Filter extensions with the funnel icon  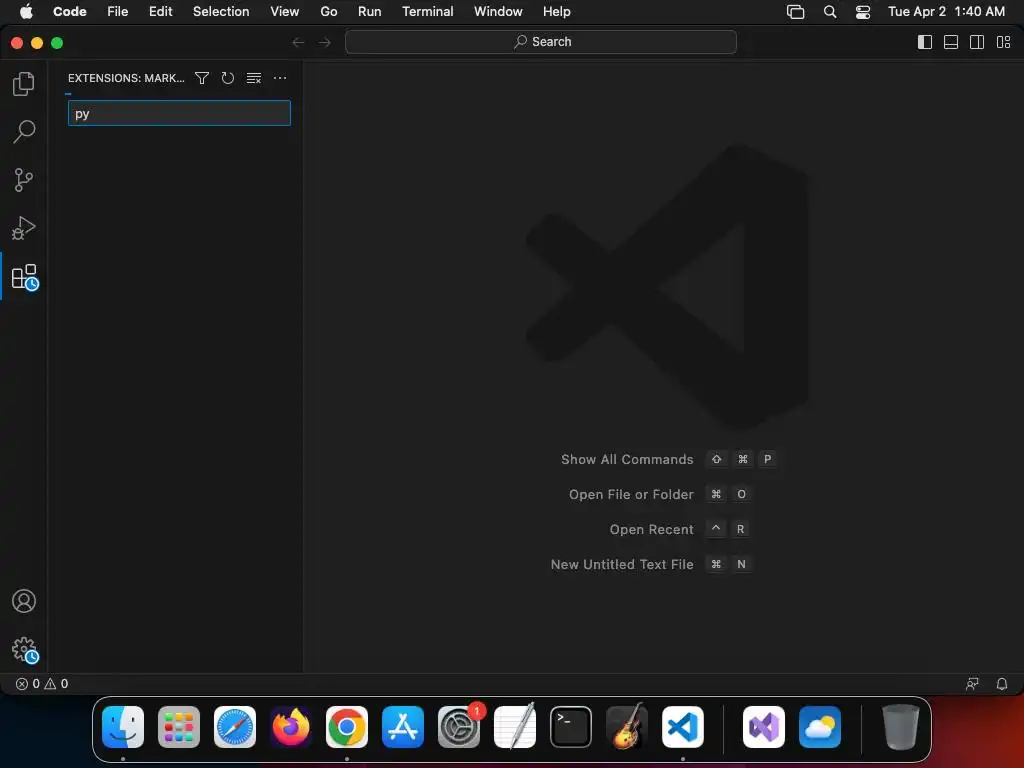point(202,78)
